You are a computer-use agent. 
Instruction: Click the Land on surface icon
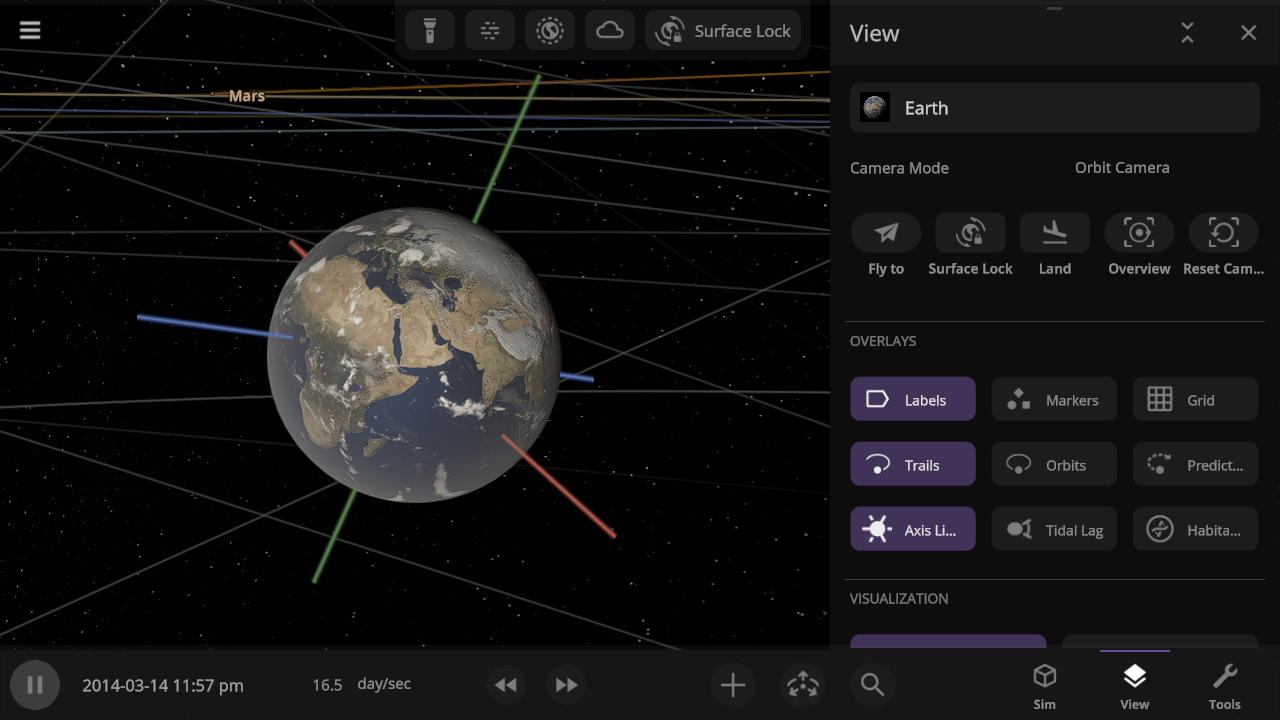[x=1054, y=233]
